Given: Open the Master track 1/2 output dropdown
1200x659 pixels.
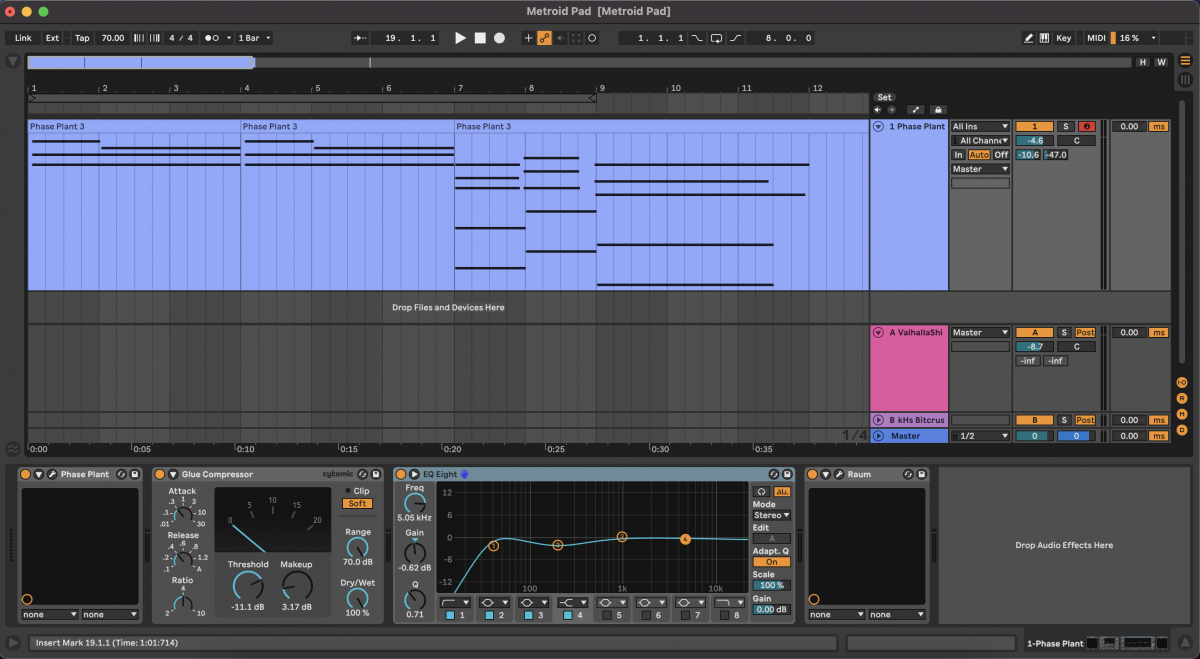Looking at the screenshot, I should (x=980, y=436).
